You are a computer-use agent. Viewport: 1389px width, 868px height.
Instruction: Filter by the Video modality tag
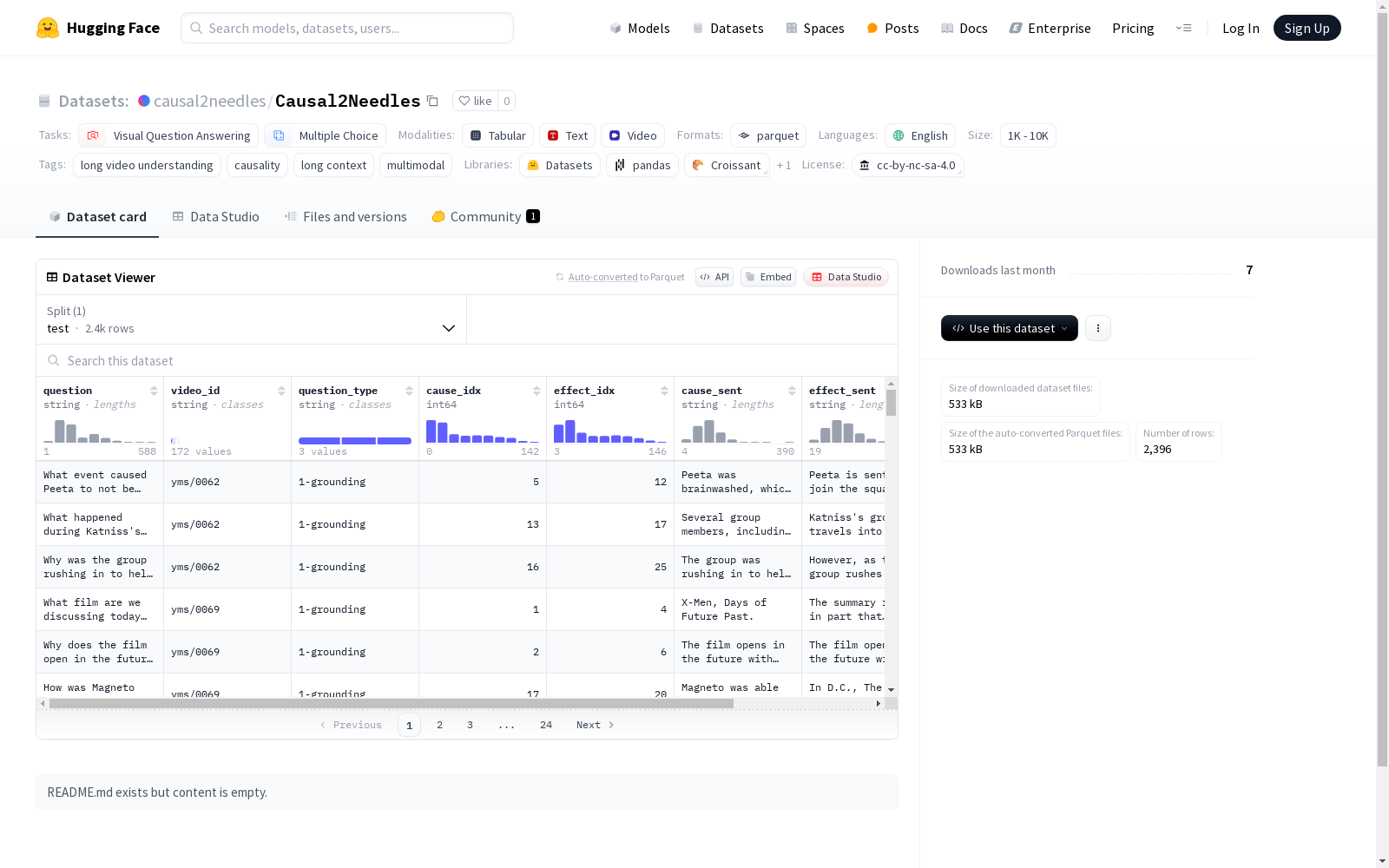[633, 135]
